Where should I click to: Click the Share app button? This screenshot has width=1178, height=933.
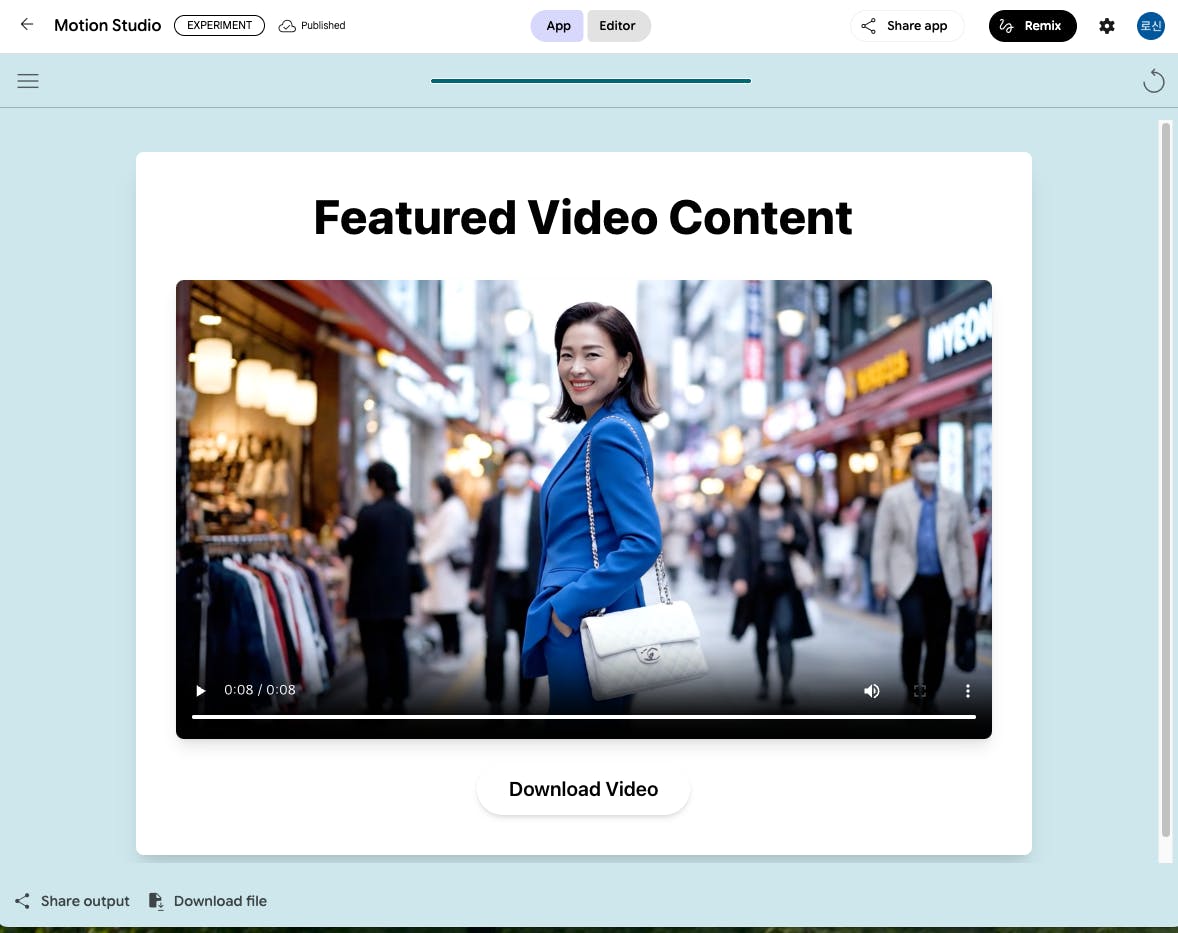[907, 26]
